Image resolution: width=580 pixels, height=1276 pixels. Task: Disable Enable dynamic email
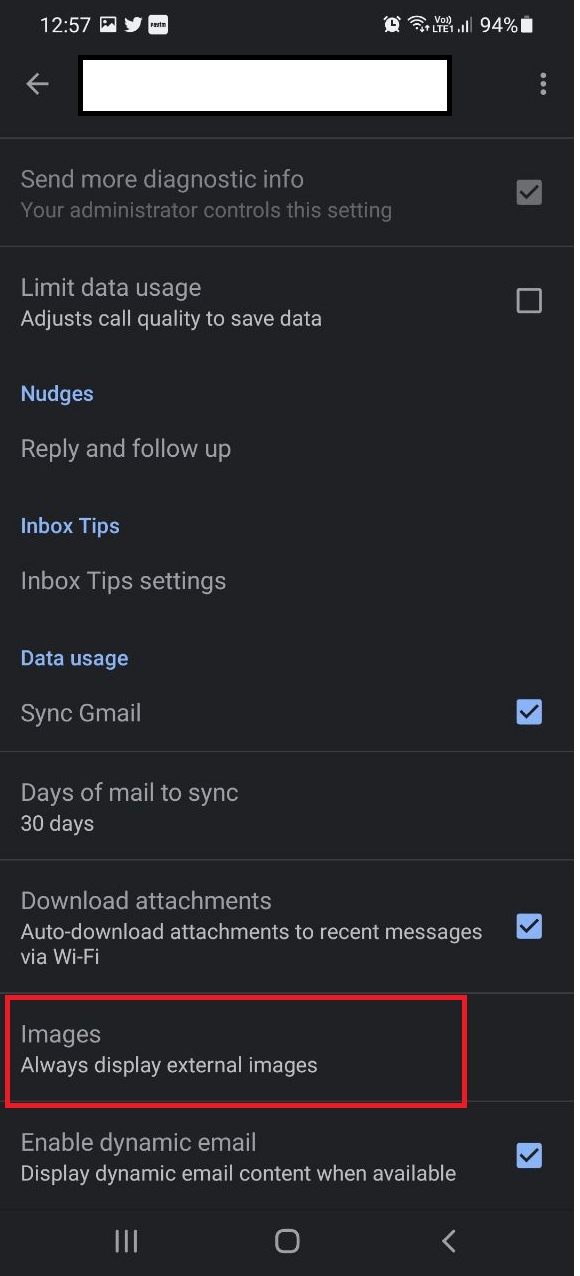point(529,1156)
